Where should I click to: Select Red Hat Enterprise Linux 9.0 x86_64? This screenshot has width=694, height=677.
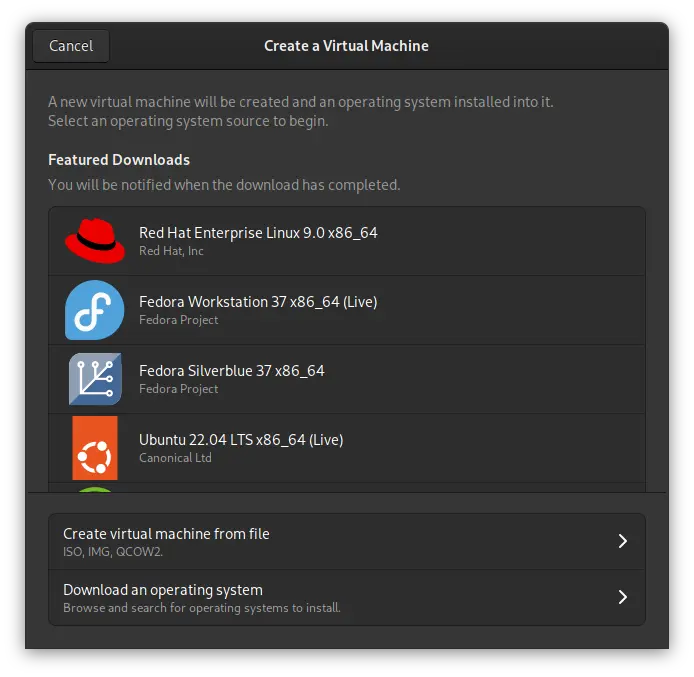347,241
